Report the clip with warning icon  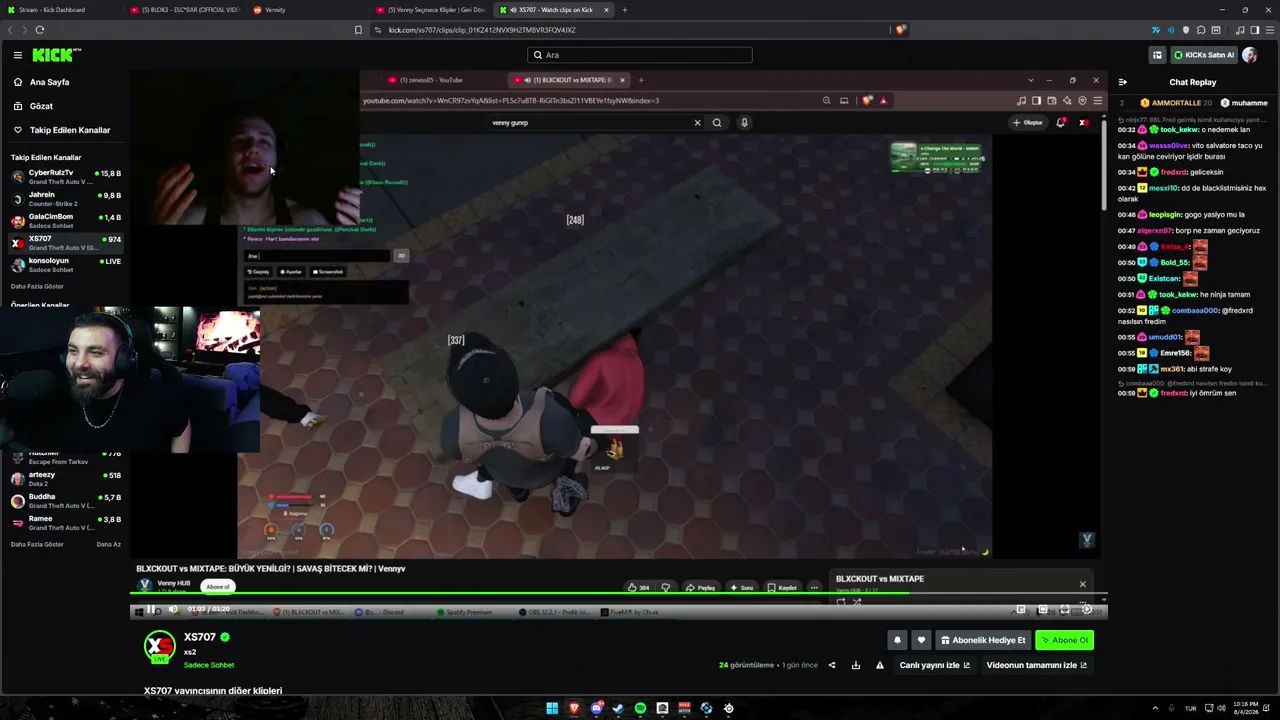click(x=880, y=665)
